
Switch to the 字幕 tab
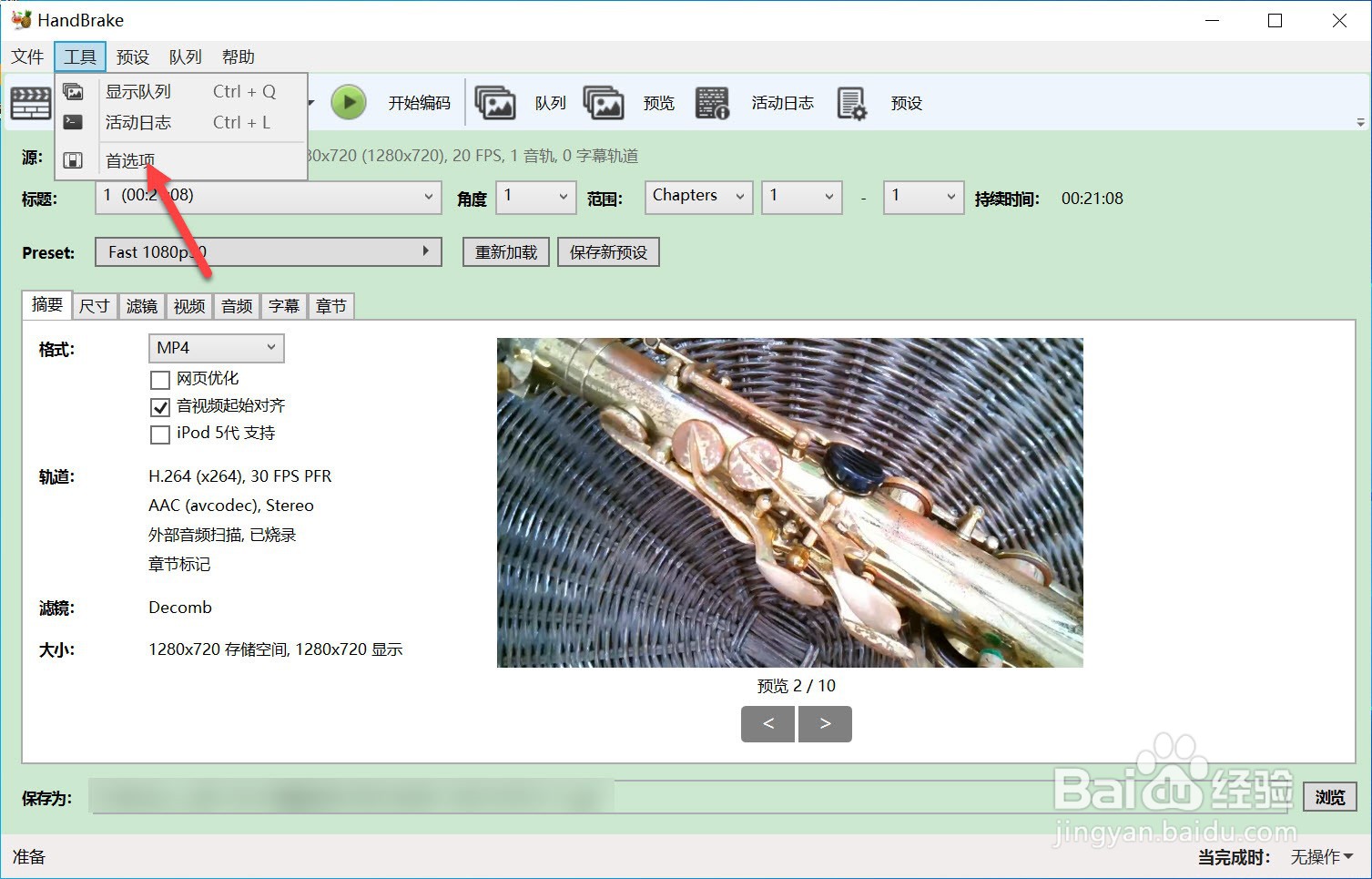(284, 306)
